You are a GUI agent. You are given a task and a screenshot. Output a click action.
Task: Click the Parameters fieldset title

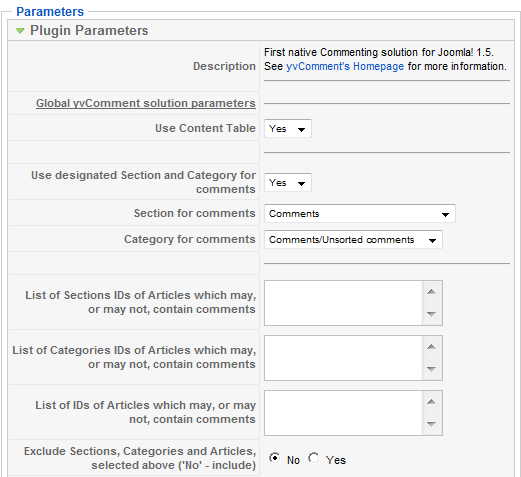coord(50,12)
